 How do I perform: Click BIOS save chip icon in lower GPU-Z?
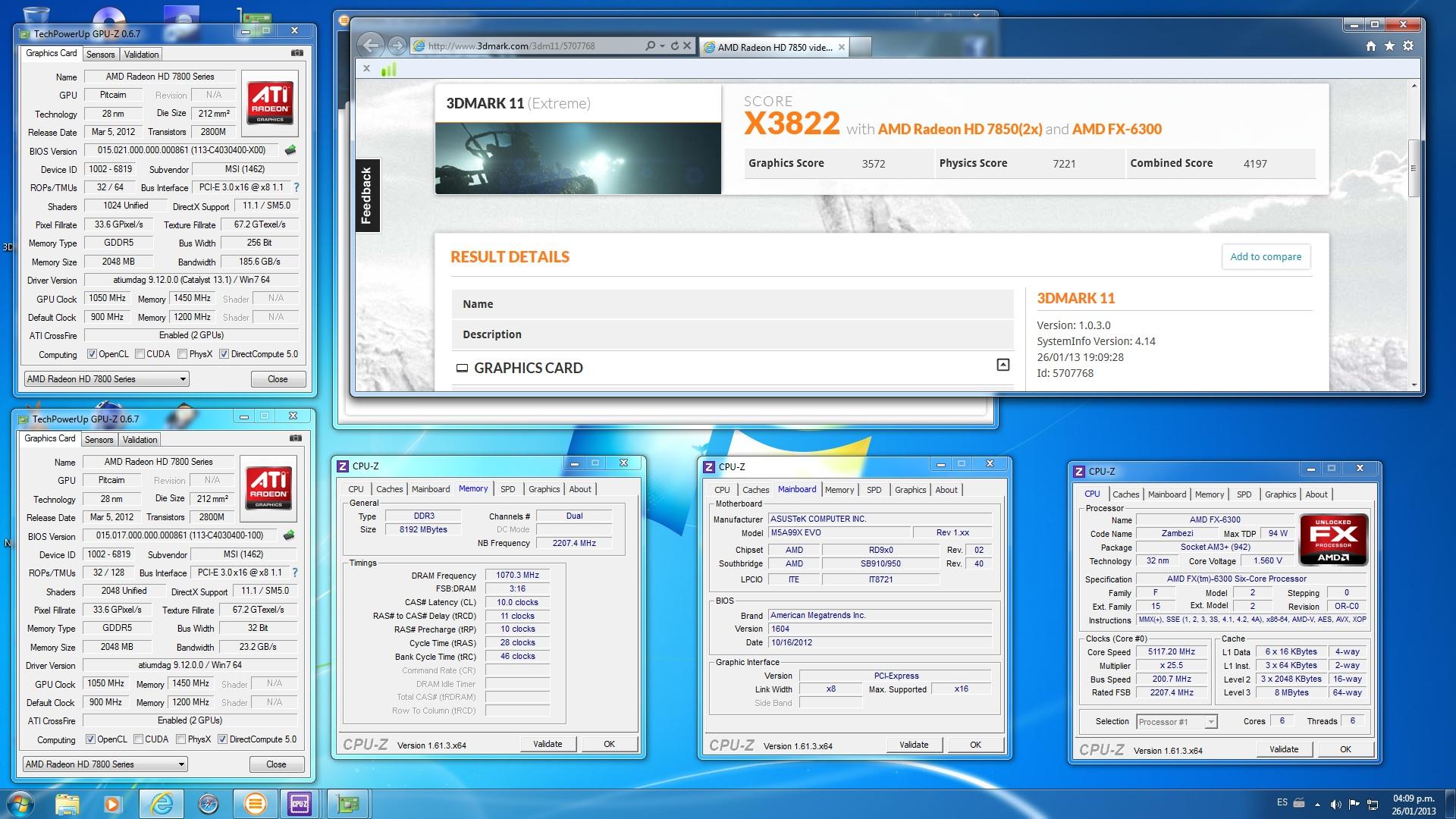pyautogui.click(x=288, y=535)
